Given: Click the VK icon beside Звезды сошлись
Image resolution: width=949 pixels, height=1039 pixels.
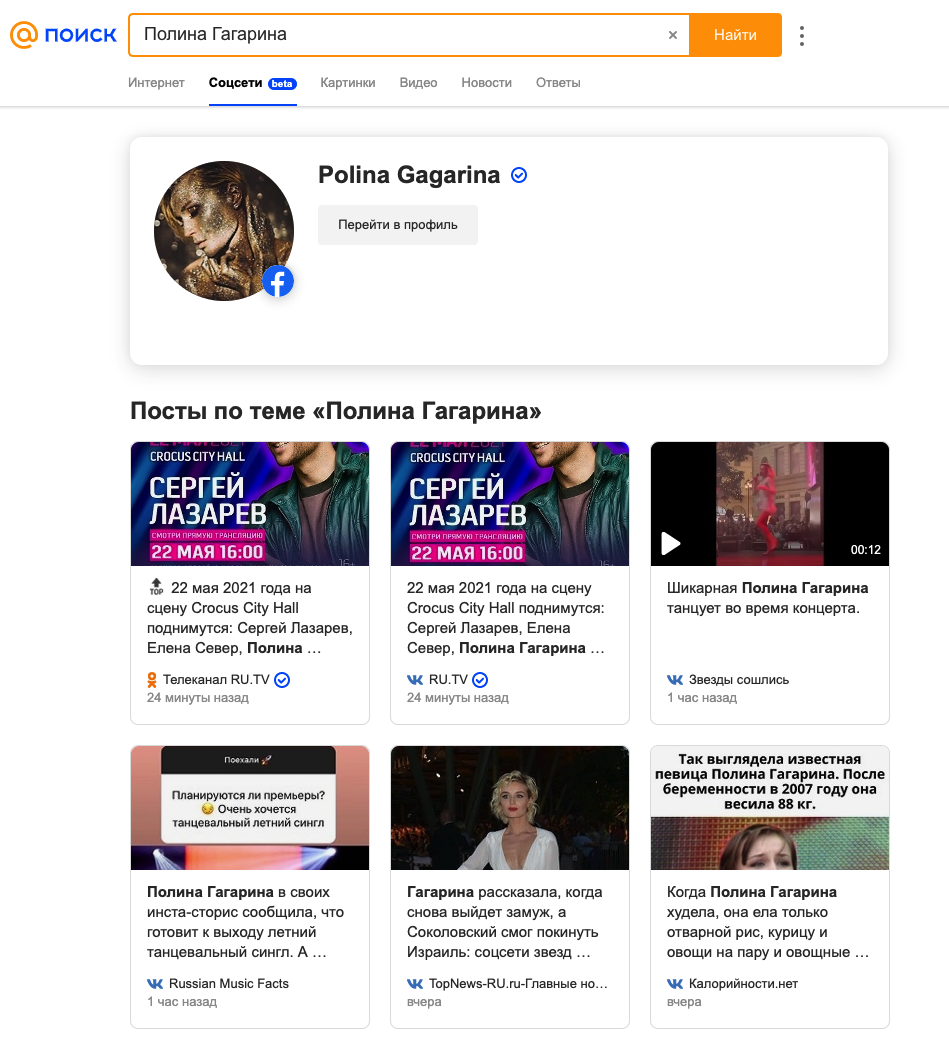Looking at the screenshot, I should pyautogui.click(x=675, y=680).
